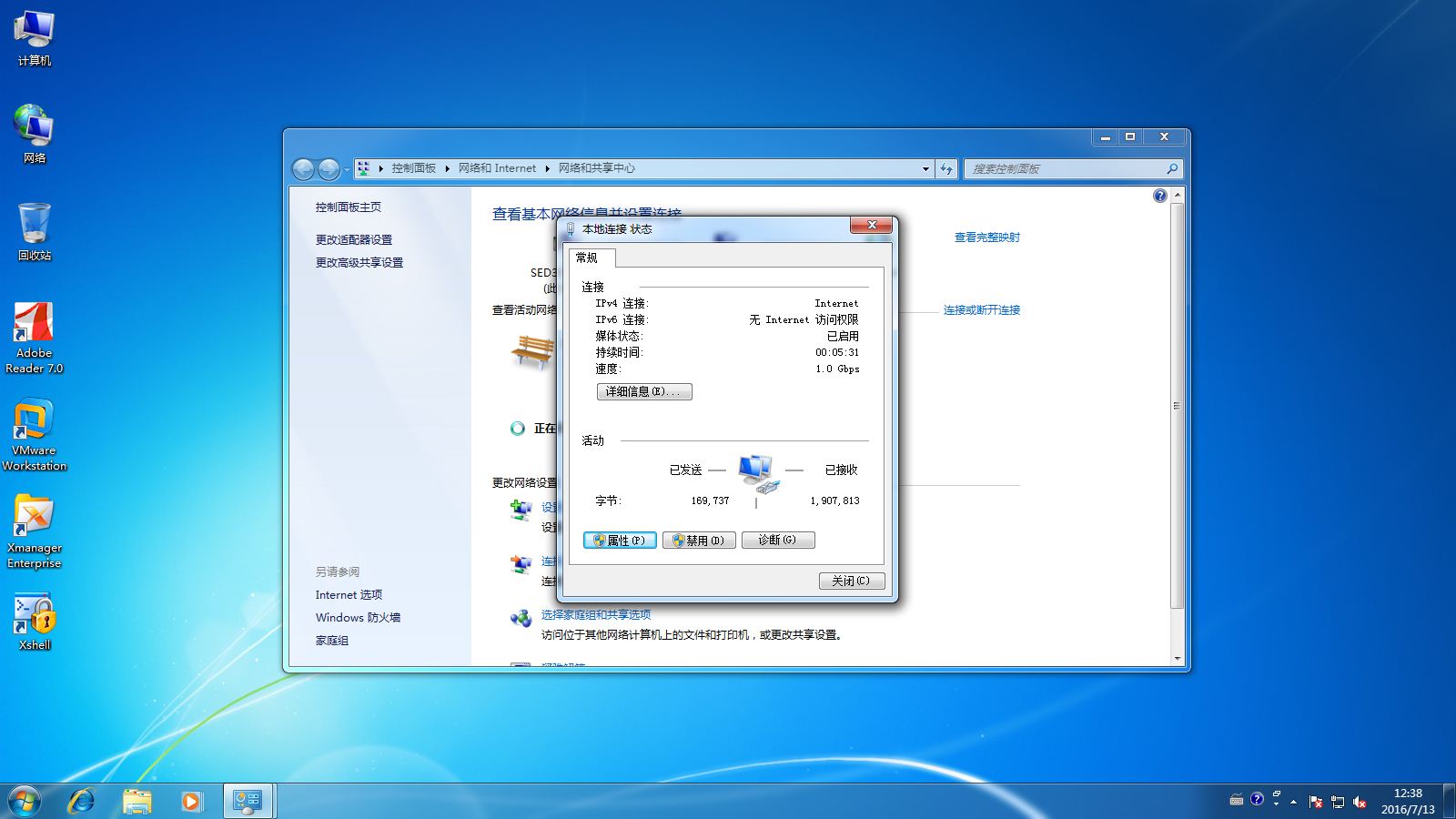
Task: Open 更改高级共享设置 link
Action: [359, 263]
